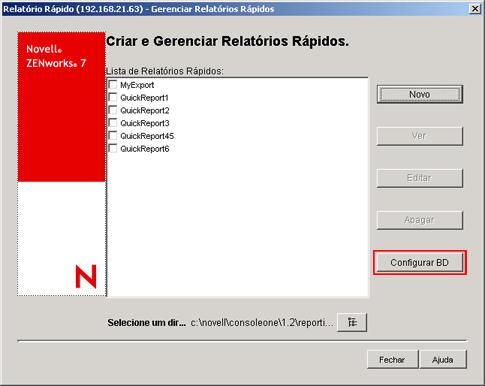
Task: Select QuickReport3 label text
Action: pyautogui.click(x=145, y=123)
